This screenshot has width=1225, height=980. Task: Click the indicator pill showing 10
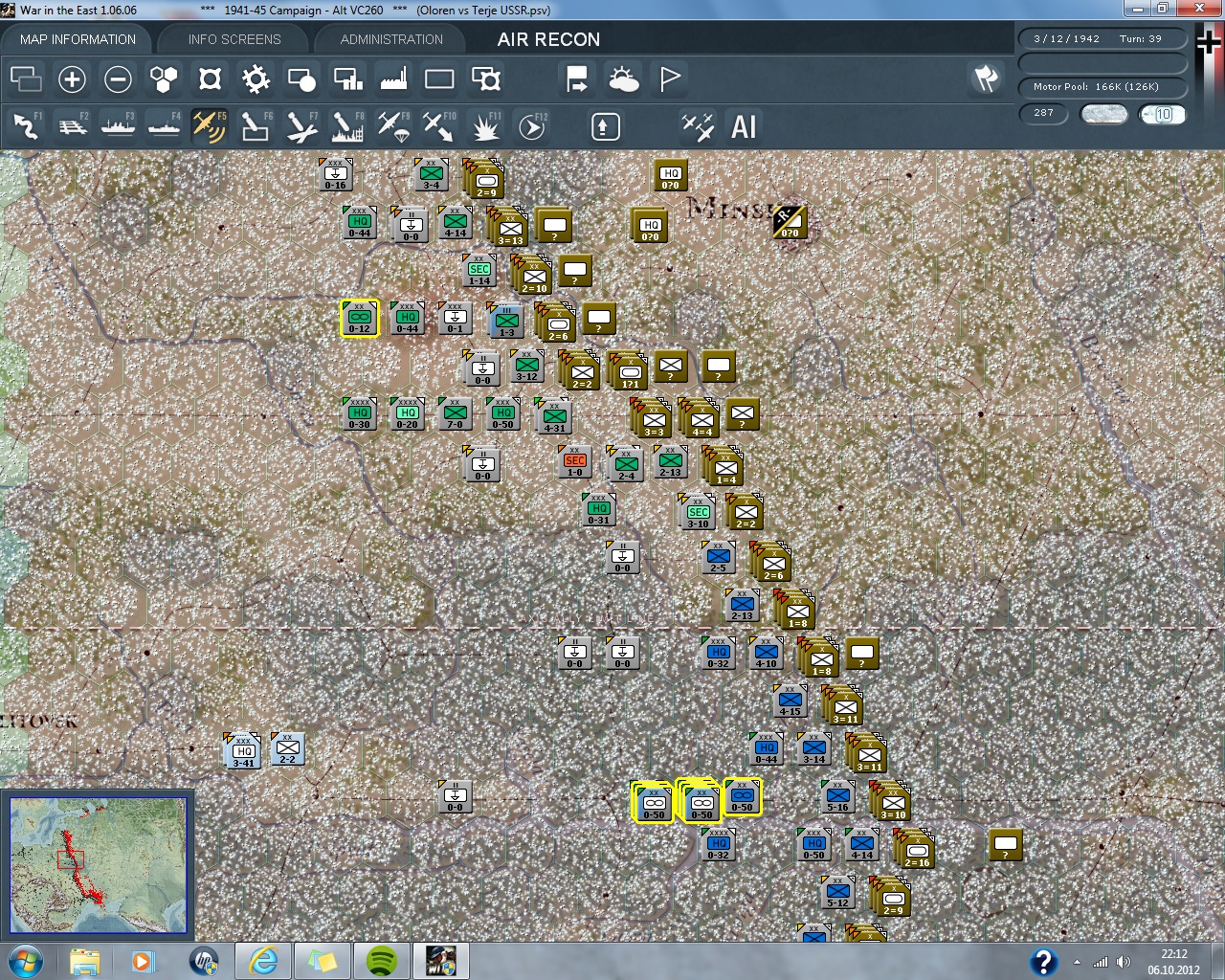tap(1162, 114)
